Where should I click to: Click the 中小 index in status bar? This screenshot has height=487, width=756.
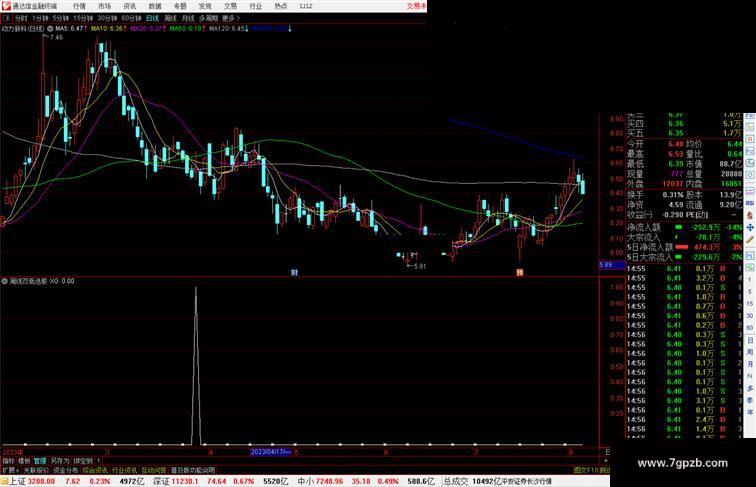point(306,481)
